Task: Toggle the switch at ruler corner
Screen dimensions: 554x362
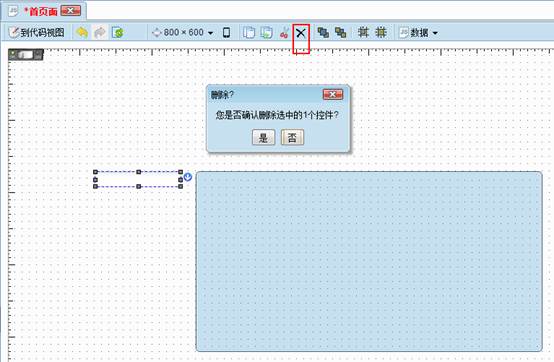Action: point(26,54)
